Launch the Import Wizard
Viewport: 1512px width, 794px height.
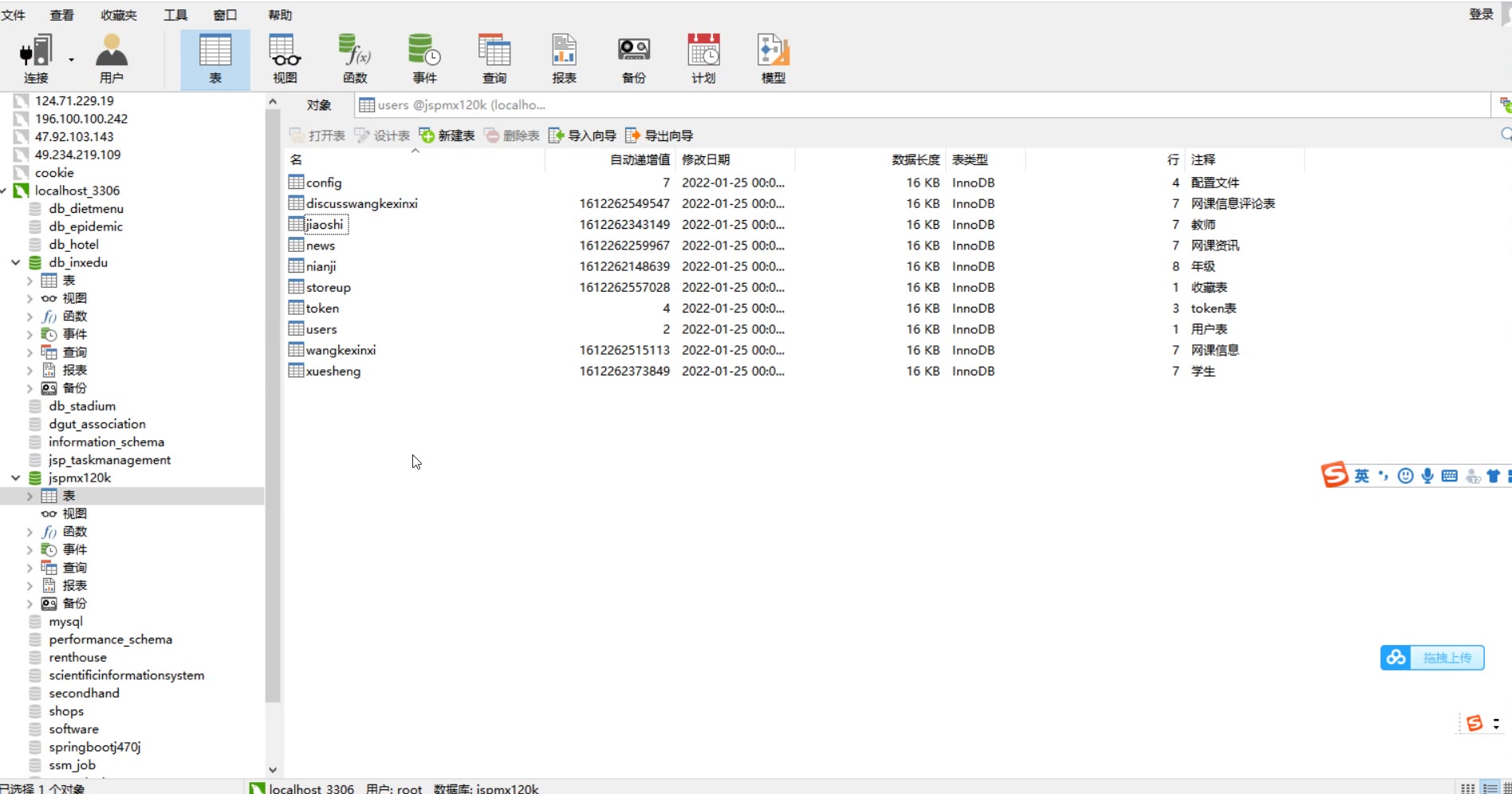pos(582,136)
